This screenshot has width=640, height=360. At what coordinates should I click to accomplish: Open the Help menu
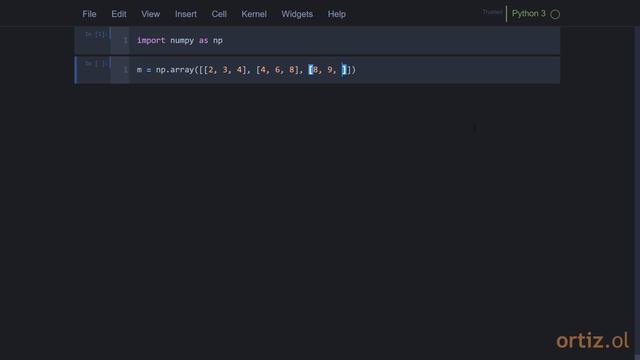(x=337, y=14)
